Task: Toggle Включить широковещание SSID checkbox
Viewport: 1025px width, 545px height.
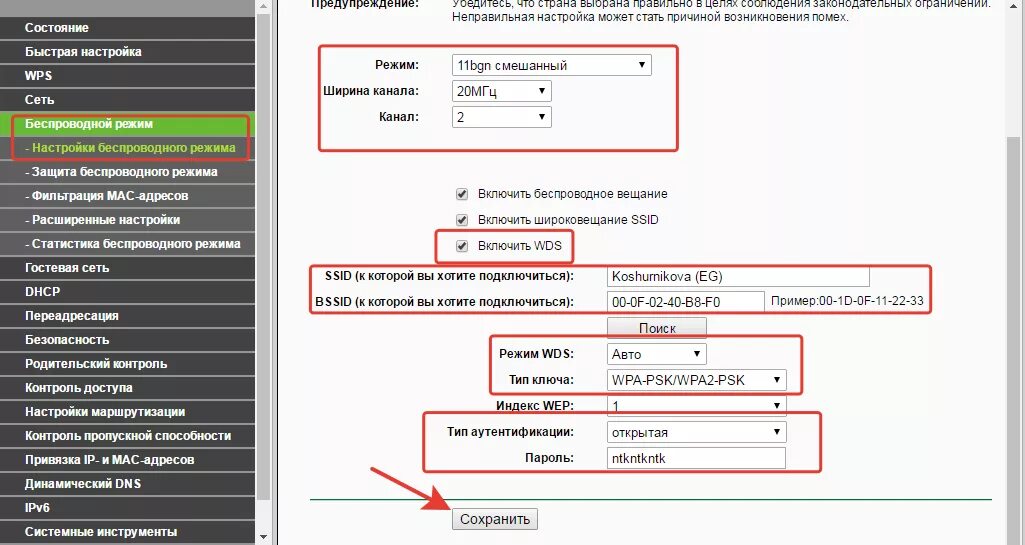Action: point(462,220)
